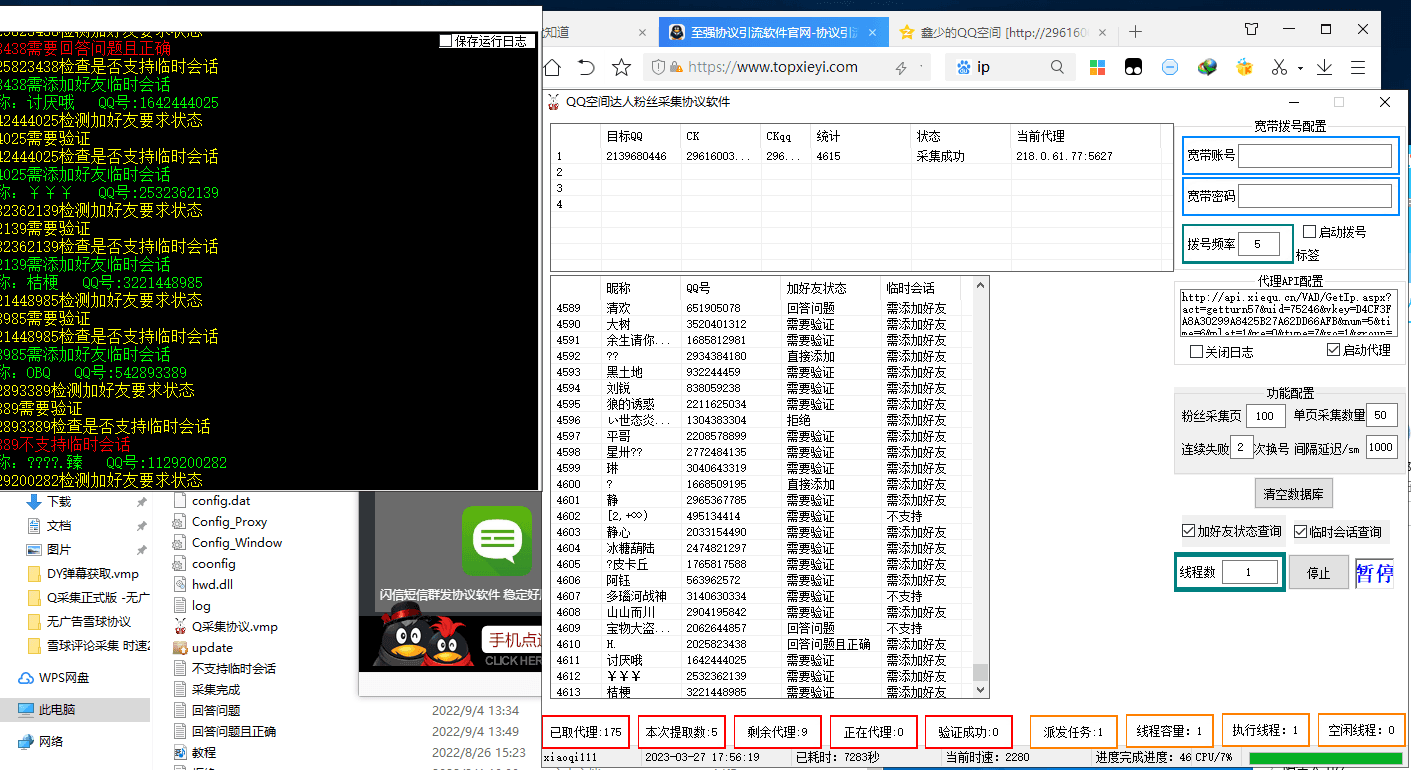The height and width of the screenshot is (770, 1411).
Task: Click the yellow gift box extension icon
Action: pos(1244,68)
